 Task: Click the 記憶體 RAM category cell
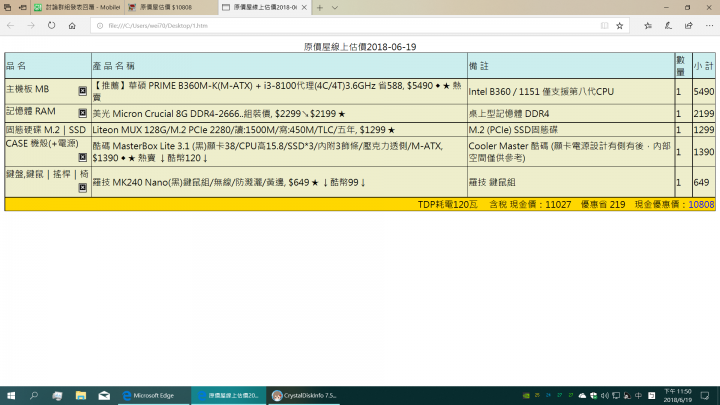(48, 113)
